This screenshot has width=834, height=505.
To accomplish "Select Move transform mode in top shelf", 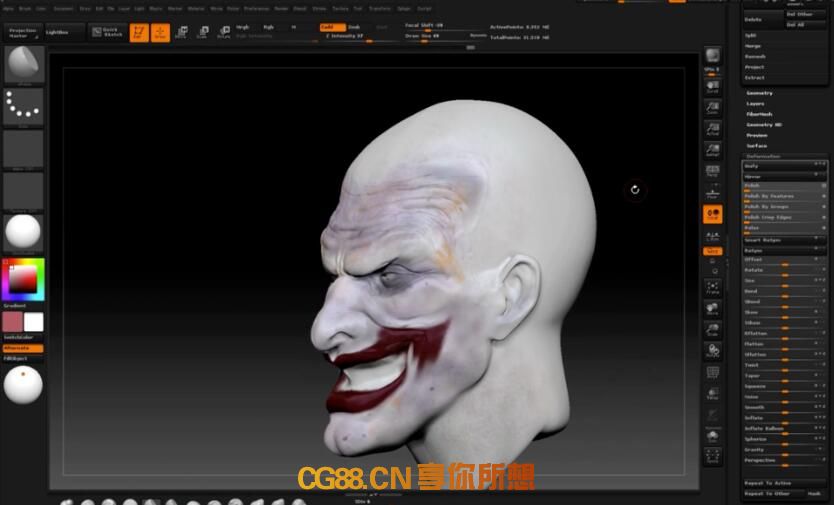I will point(181,32).
